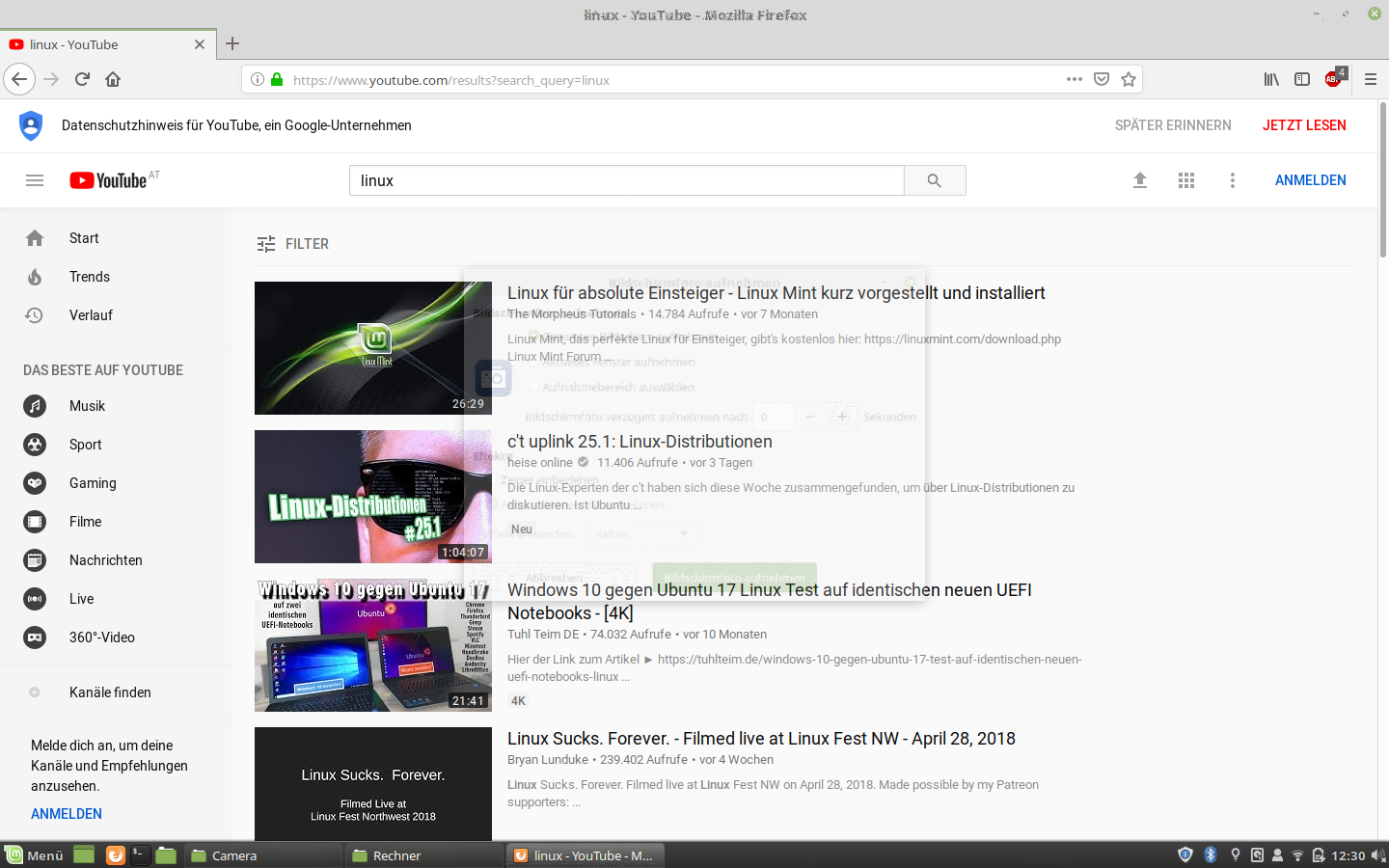
Task: Open Verlauf history in the sidebar
Action: coord(116,315)
